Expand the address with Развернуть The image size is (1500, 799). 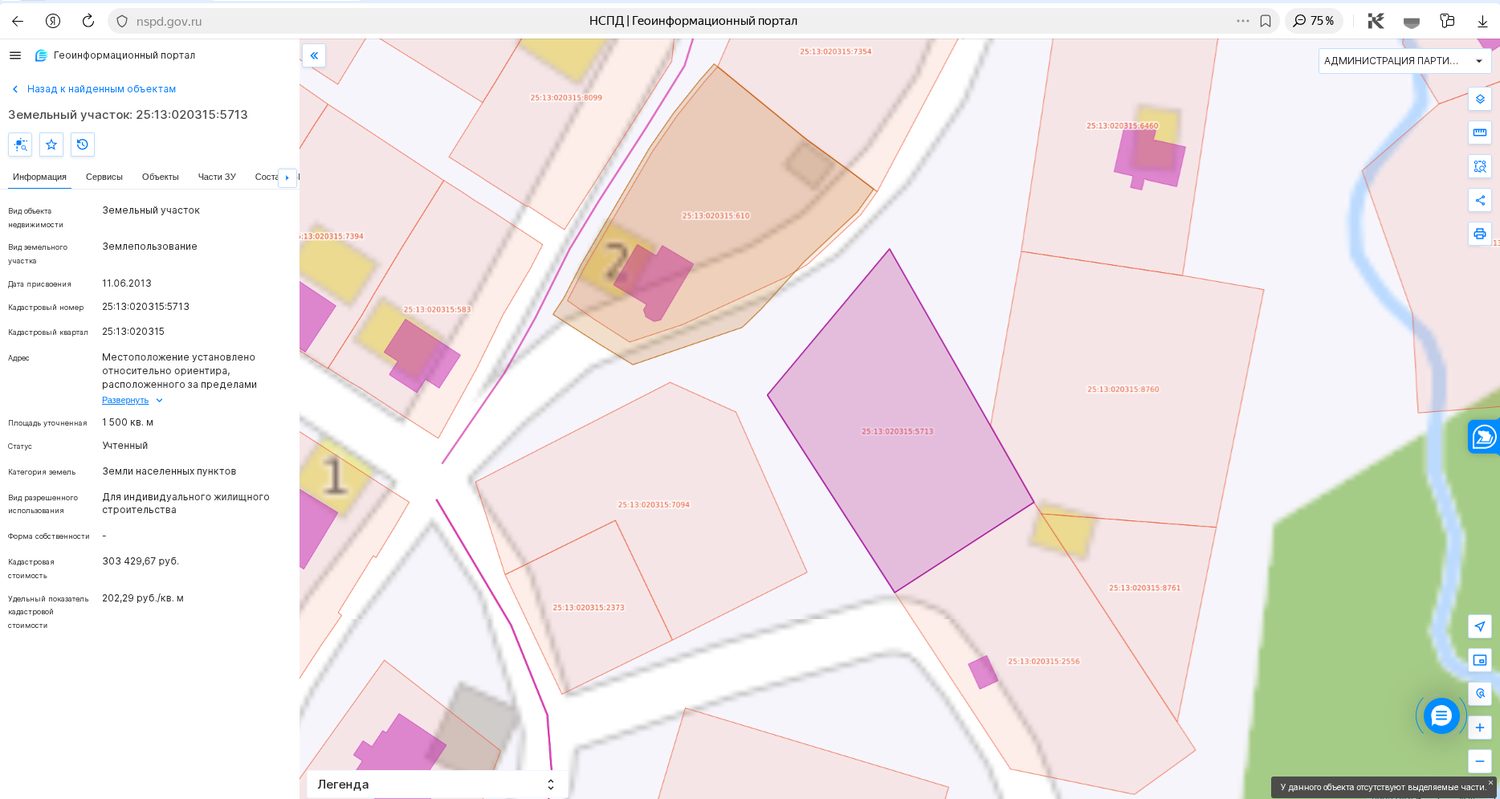[x=132, y=400]
